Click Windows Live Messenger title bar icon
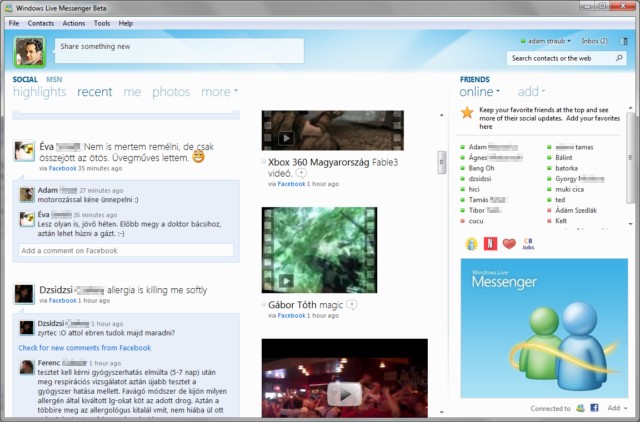Viewport: 640px width, 422px height. (8, 8)
